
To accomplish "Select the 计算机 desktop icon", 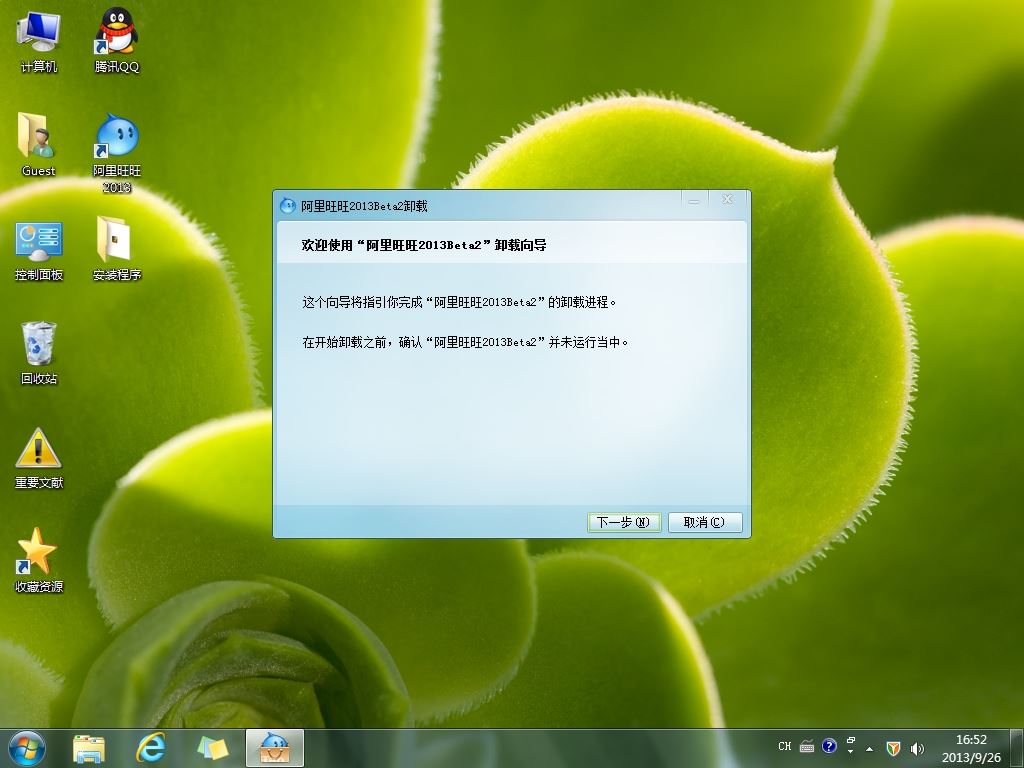I will (39, 40).
